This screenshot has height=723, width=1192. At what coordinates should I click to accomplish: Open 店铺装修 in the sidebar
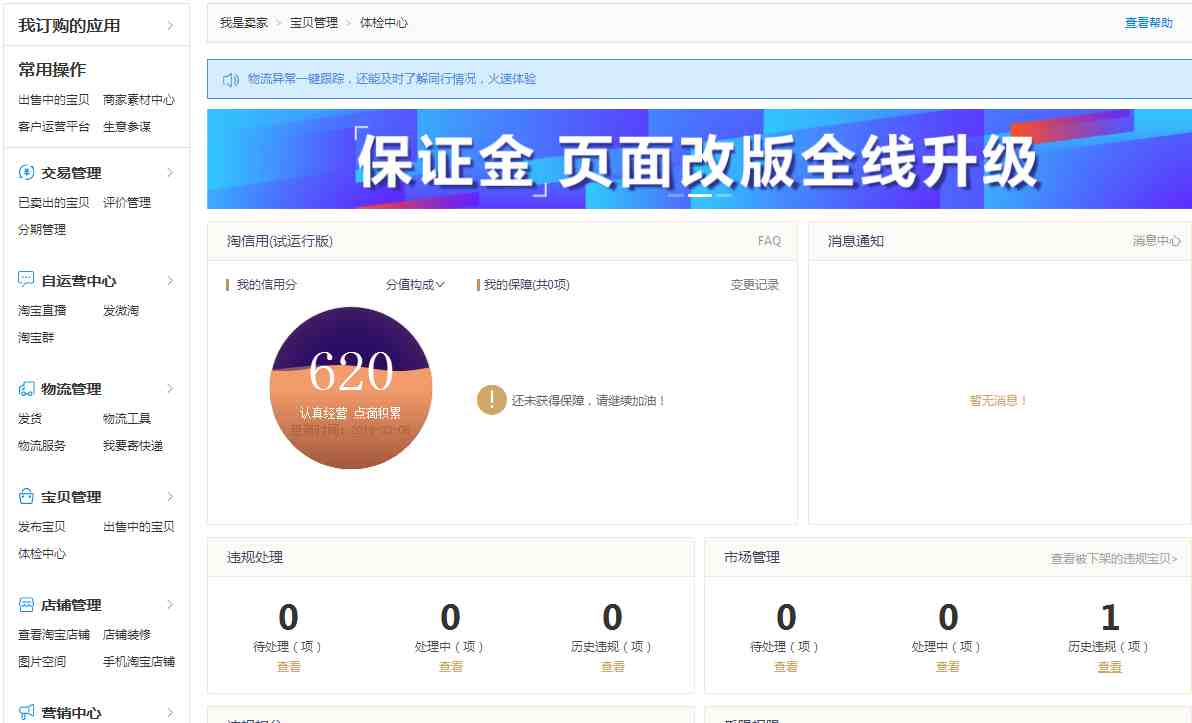click(127, 634)
